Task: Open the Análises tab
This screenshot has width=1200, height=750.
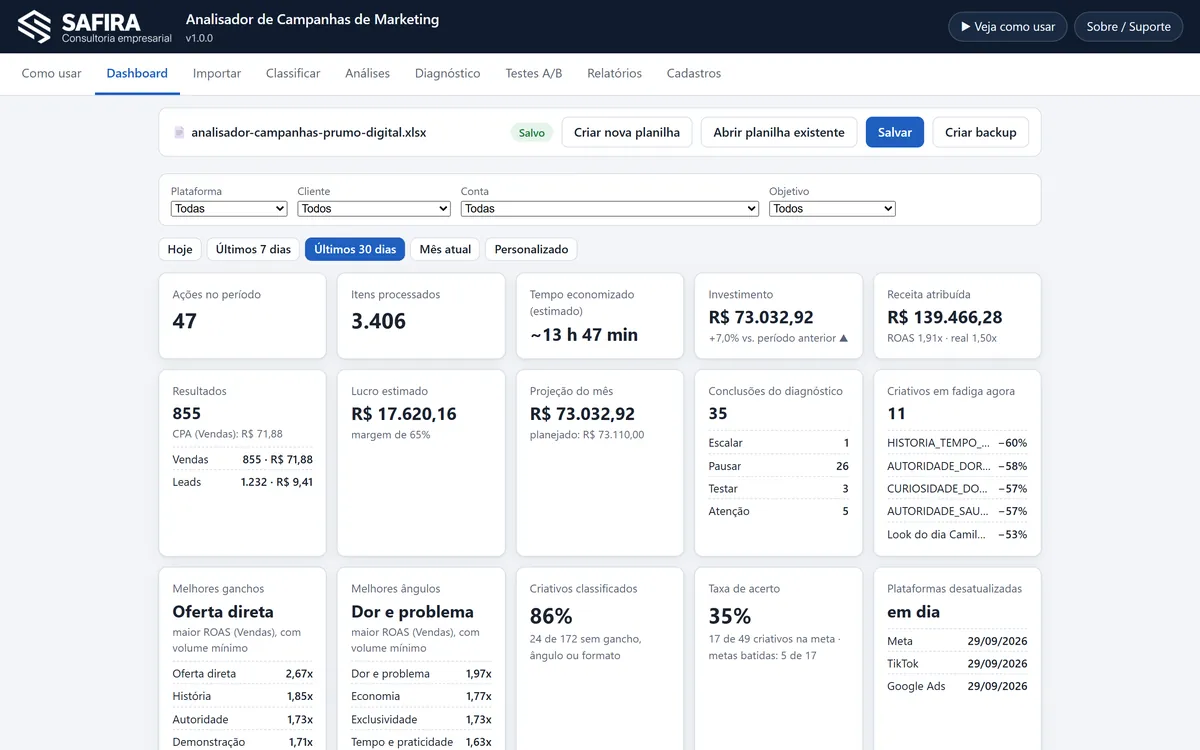Action: click(368, 73)
